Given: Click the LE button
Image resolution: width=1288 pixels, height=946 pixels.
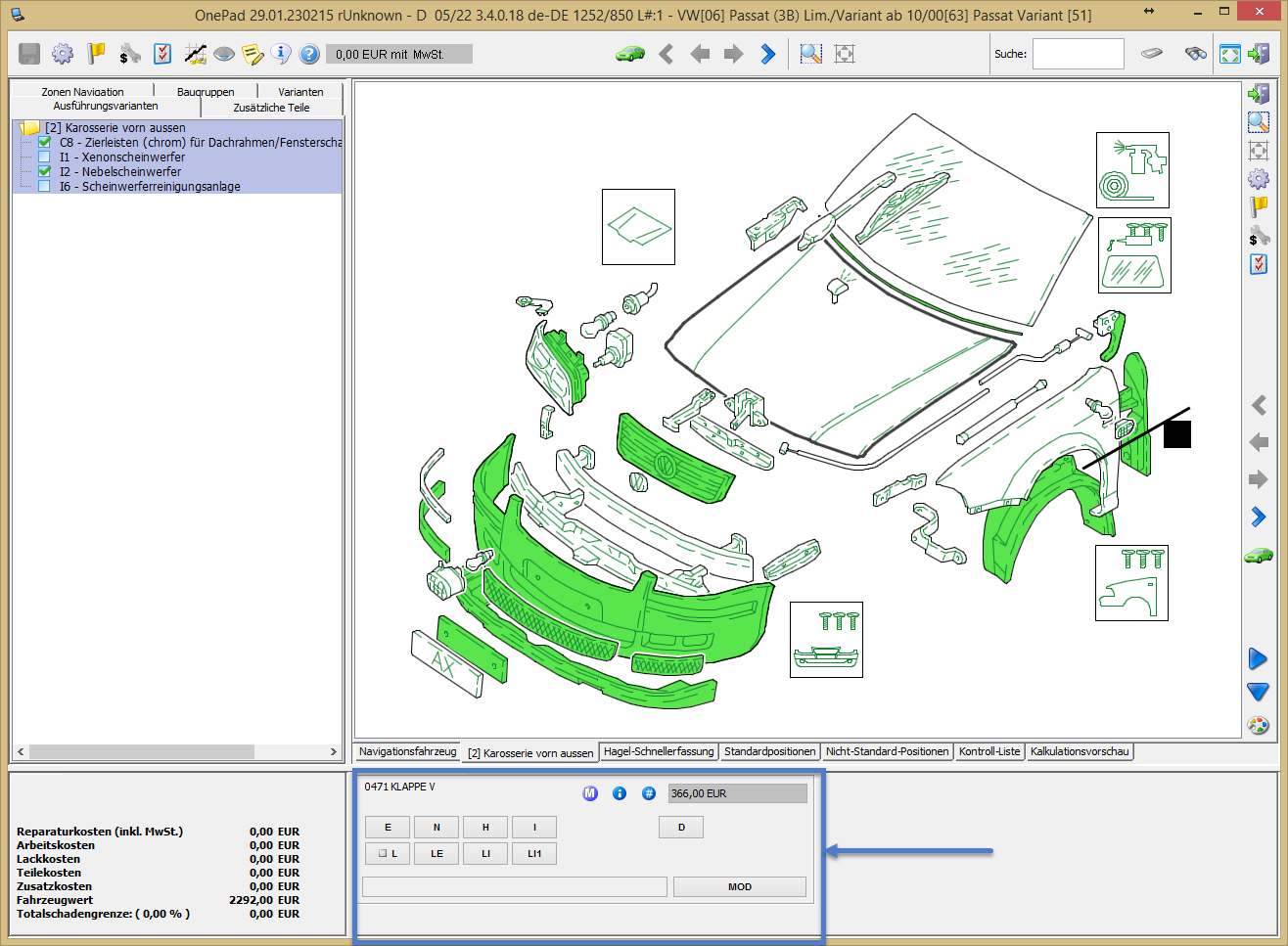Looking at the screenshot, I should (437, 853).
